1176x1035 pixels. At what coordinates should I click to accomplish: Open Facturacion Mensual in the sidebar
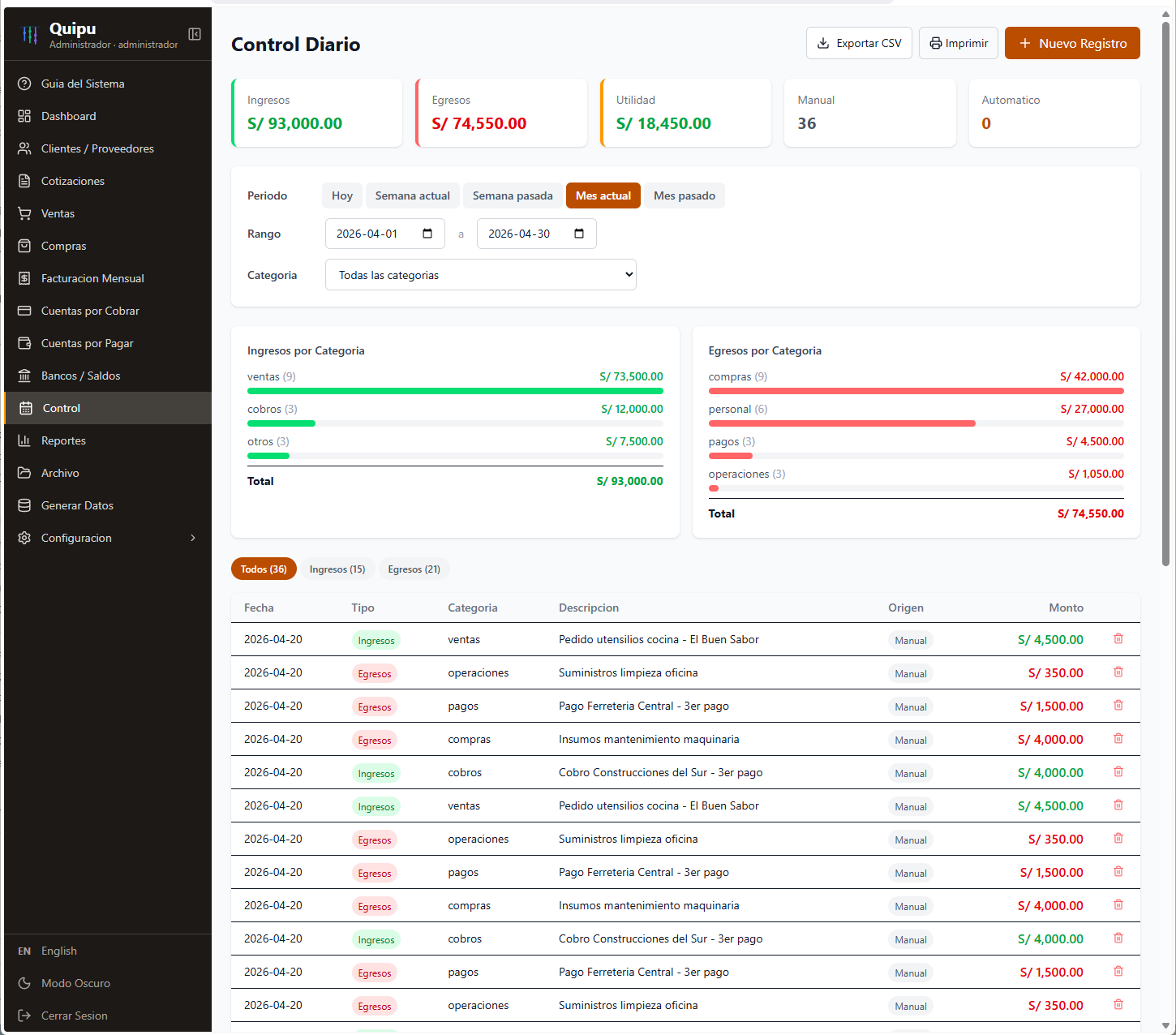click(x=107, y=278)
